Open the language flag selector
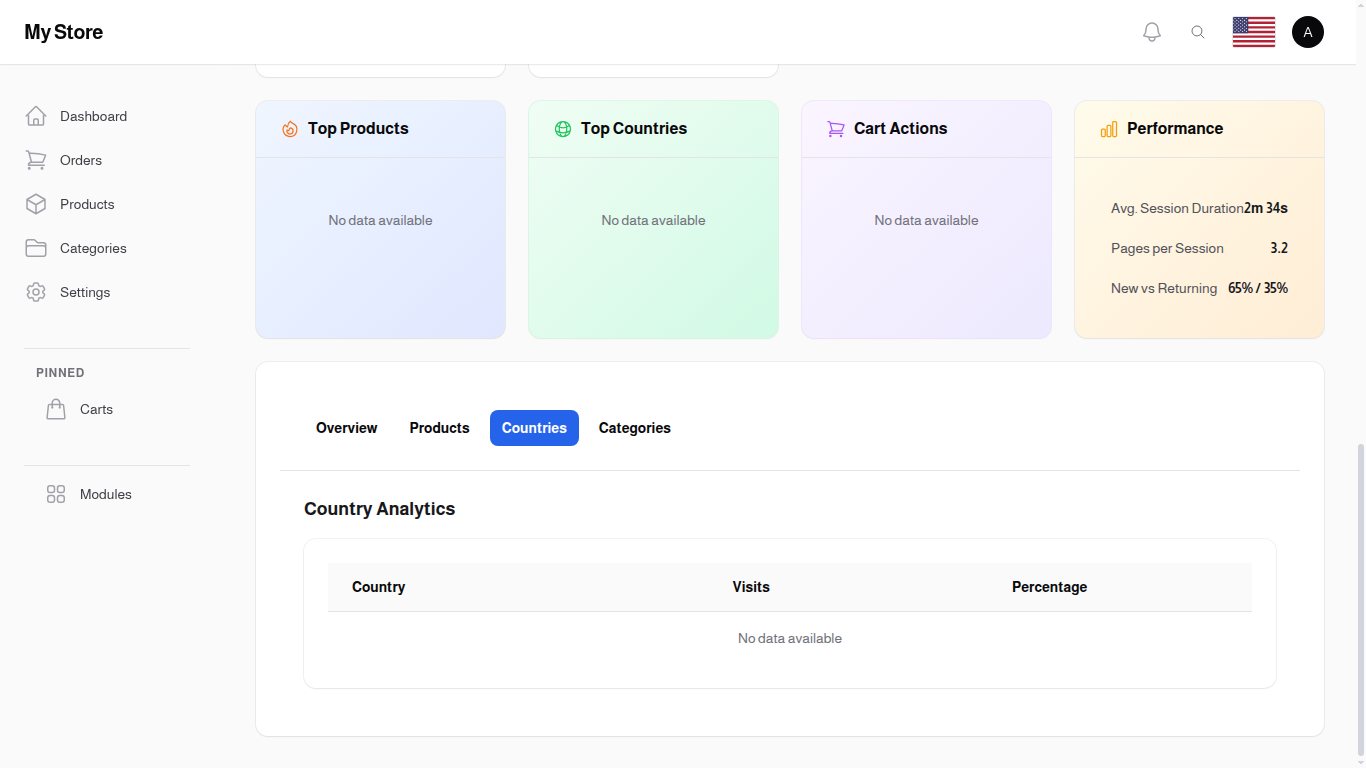Image resolution: width=1366 pixels, height=768 pixels. pyautogui.click(x=1253, y=31)
